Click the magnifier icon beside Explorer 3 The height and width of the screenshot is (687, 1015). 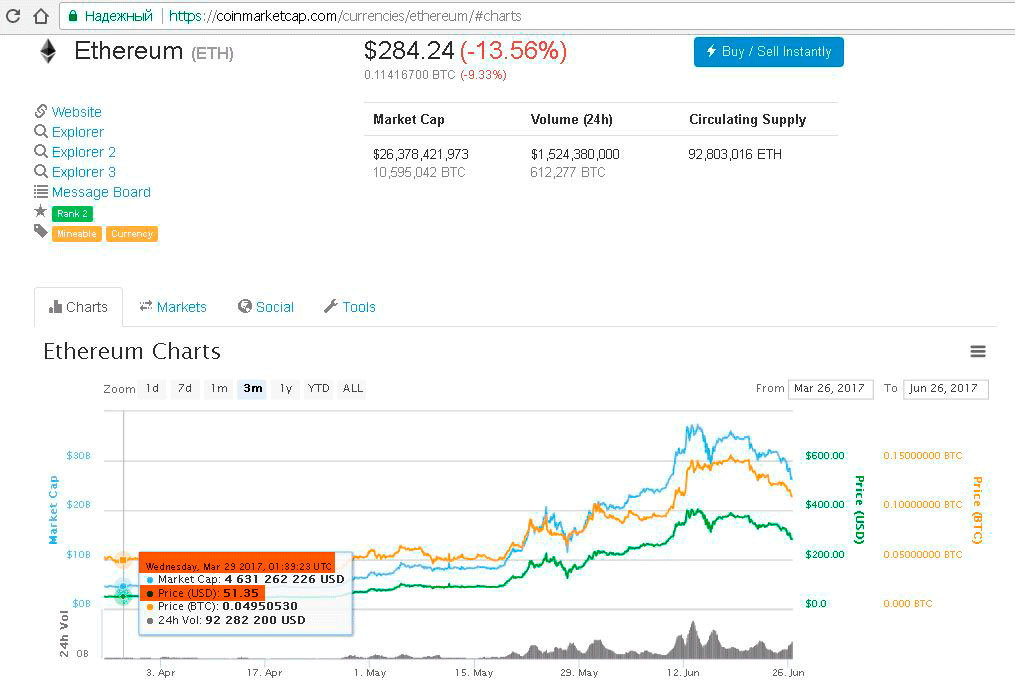(x=41, y=172)
